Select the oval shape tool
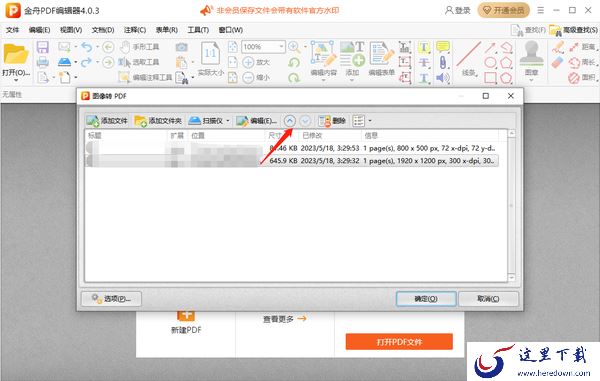The width and height of the screenshot is (600, 381). (x=491, y=62)
